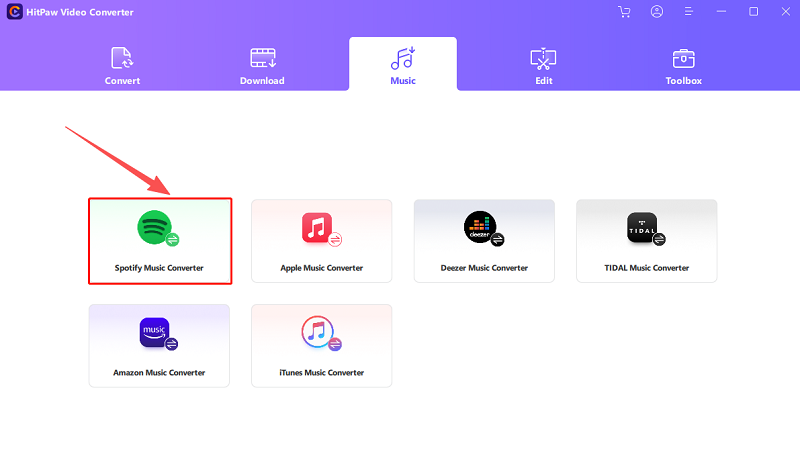
Task: Open the user account profile icon
Action: 657,12
